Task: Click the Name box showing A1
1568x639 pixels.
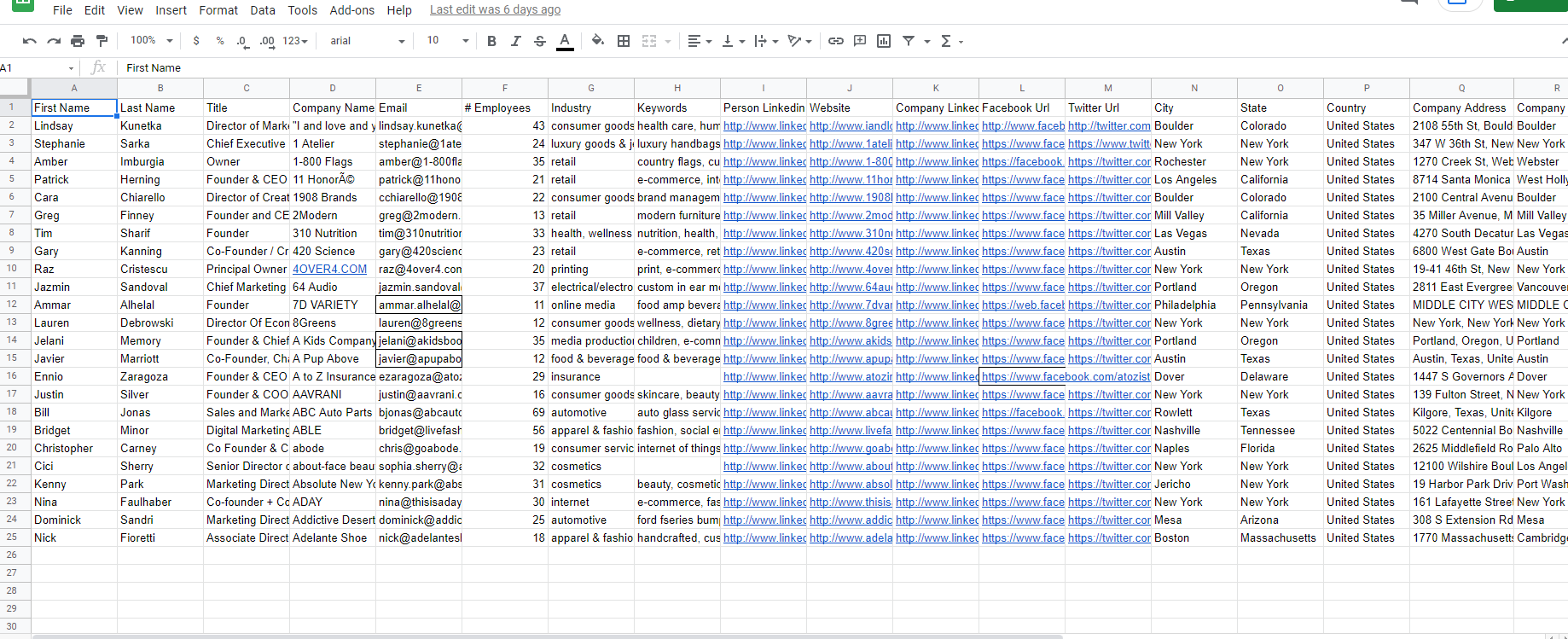Action: click(38, 68)
